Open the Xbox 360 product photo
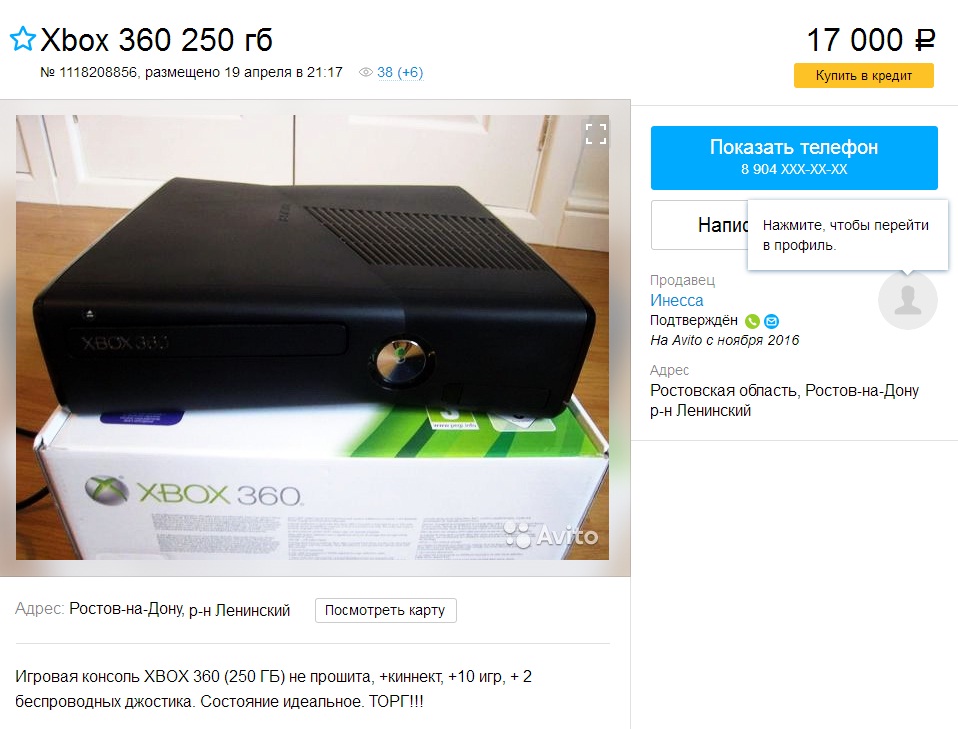Screen dimensions: 958x729 tap(312, 337)
